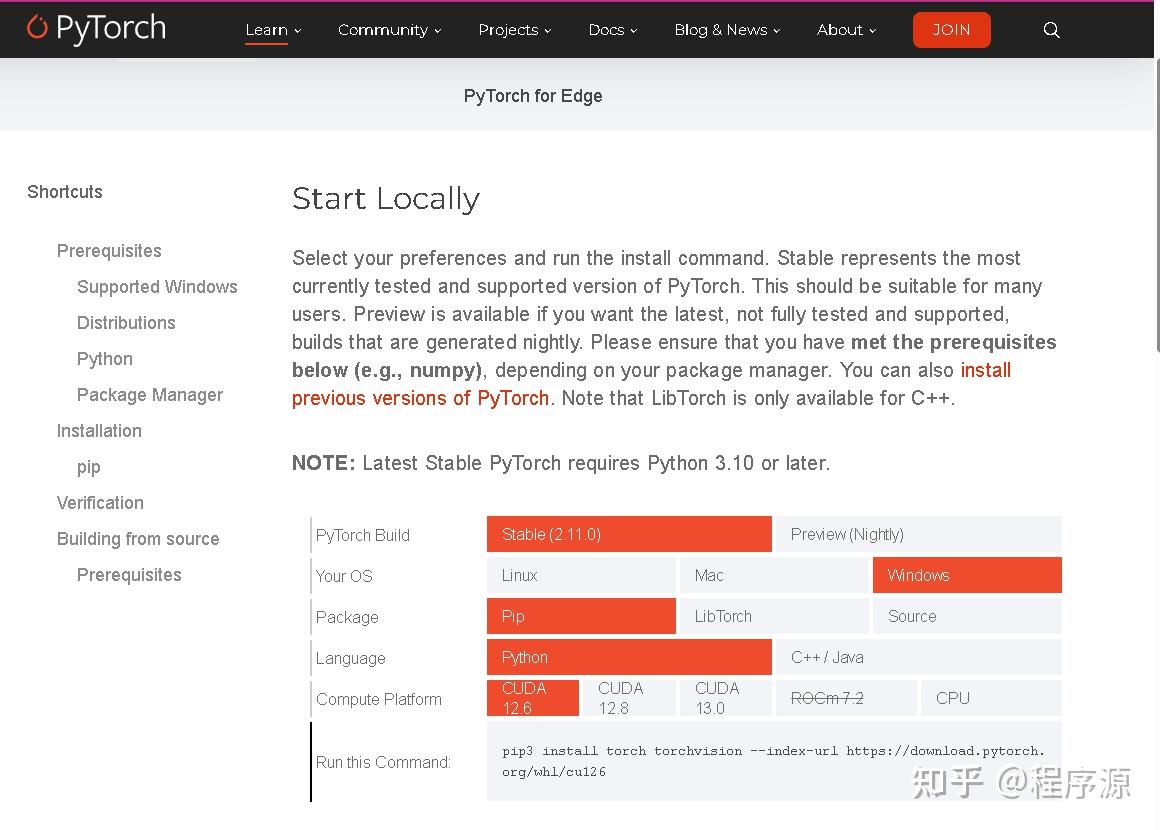
Task: Click the pip3 install command text
Action: 774,761
